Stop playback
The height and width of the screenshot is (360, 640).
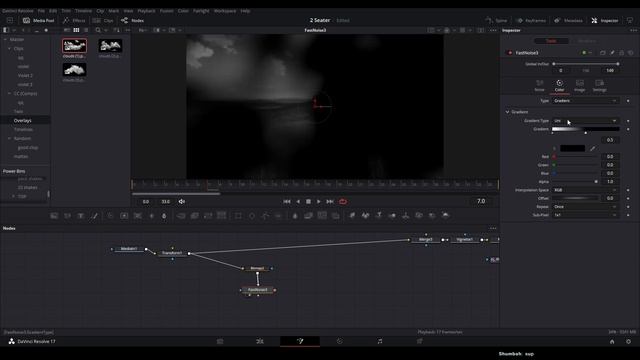(309, 202)
